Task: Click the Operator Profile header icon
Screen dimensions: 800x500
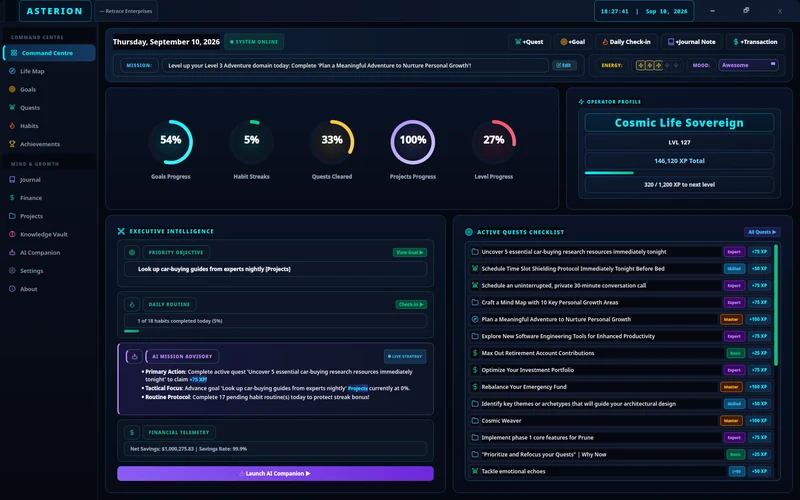Action: pyautogui.click(x=581, y=102)
